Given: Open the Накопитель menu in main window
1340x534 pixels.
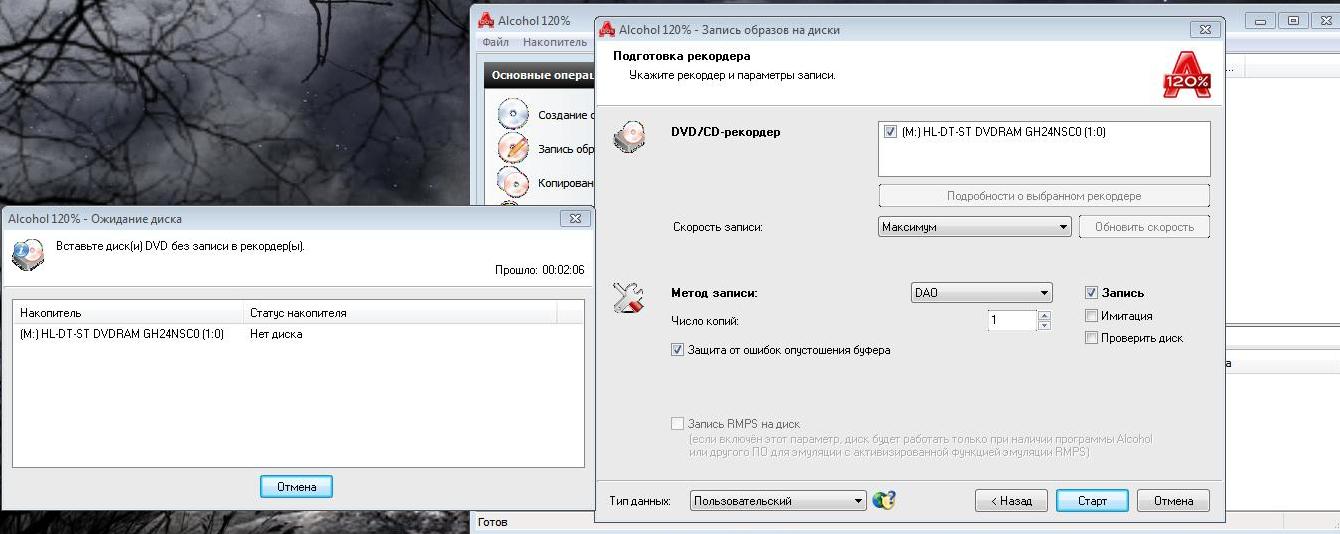Looking at the screenshot, I should [x=554, y=42].
